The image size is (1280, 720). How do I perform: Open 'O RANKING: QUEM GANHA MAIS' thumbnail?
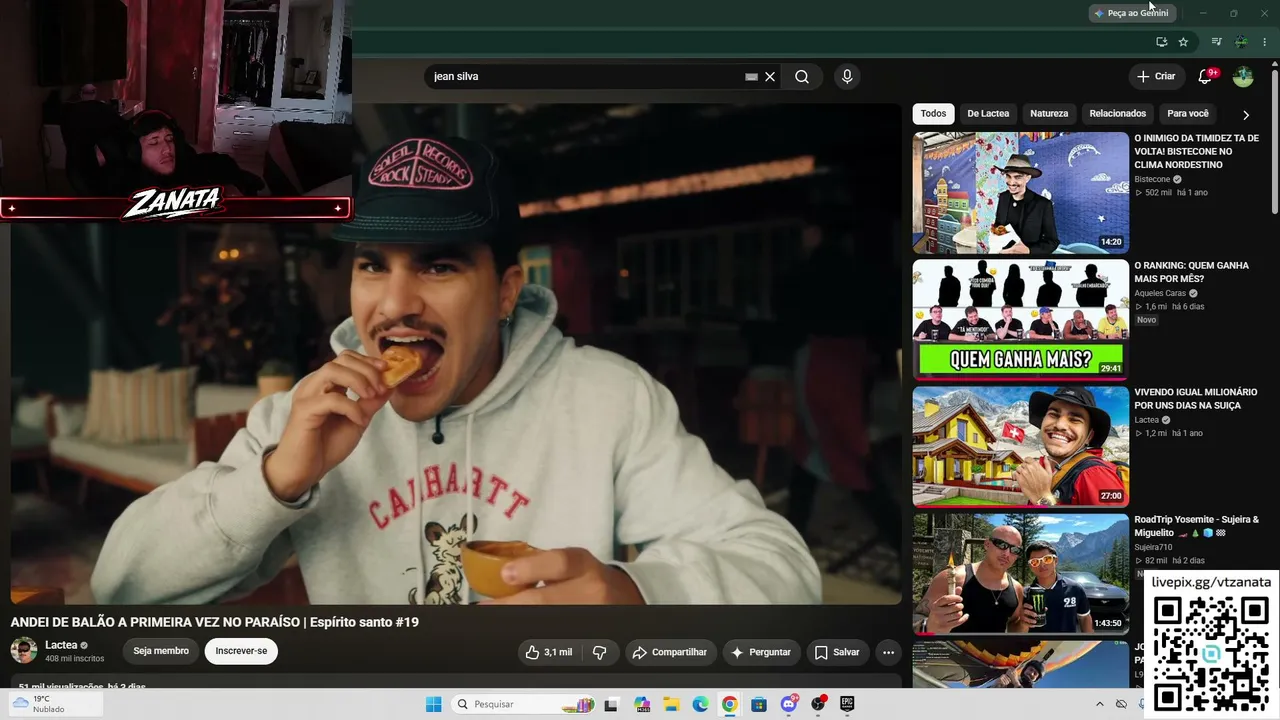(x=1020, y=320)
